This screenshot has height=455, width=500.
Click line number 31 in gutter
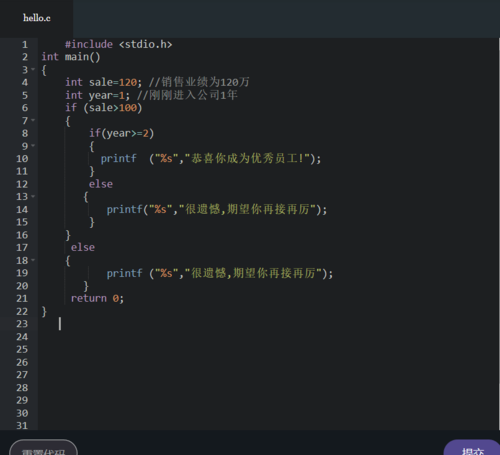pos(22,425)
